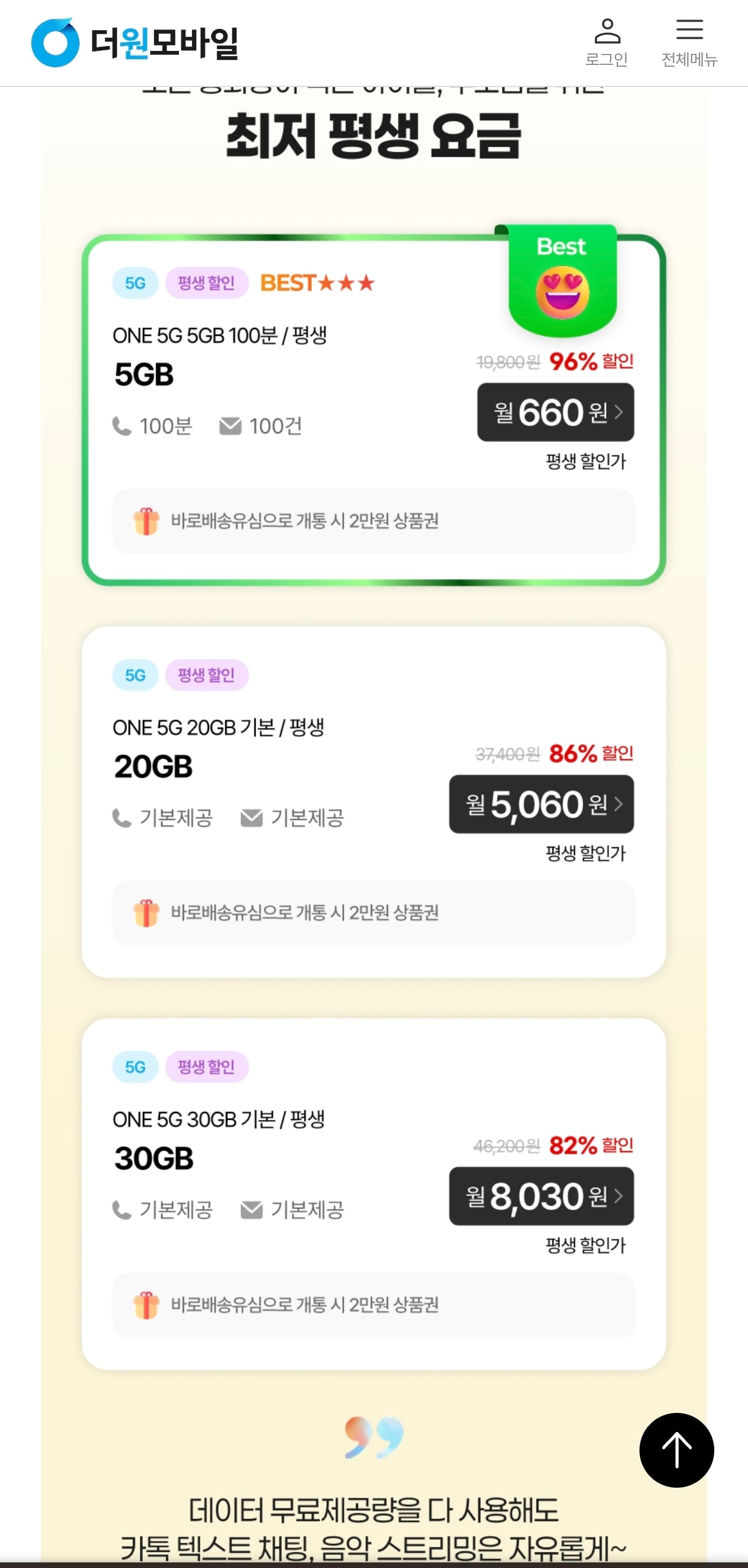
Task: Tap the green Best emoji badge
Action: click(562, 280)
